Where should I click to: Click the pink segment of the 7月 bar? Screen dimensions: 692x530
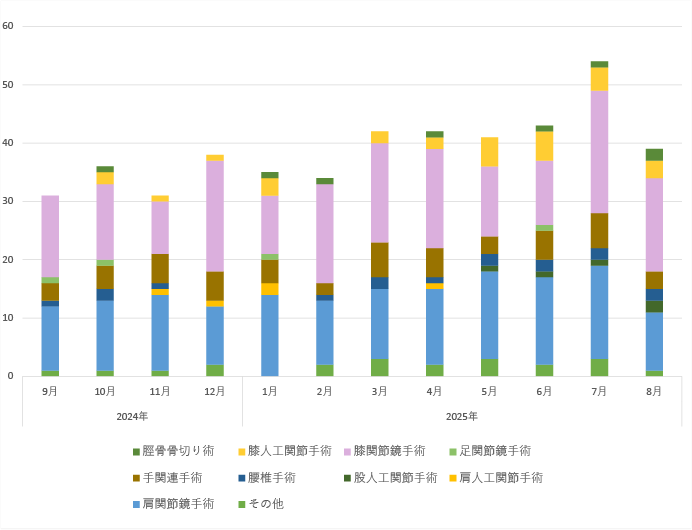point(599,151)
